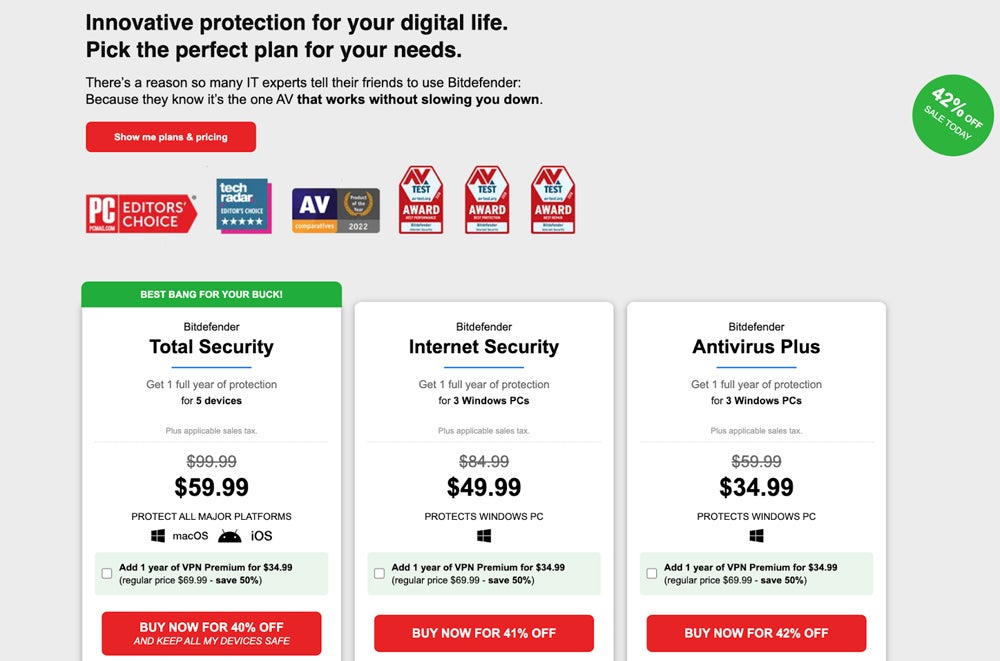Click the macOS platform label in Total Security
This screenshot has height=661, width=1000.
[190, 535]
